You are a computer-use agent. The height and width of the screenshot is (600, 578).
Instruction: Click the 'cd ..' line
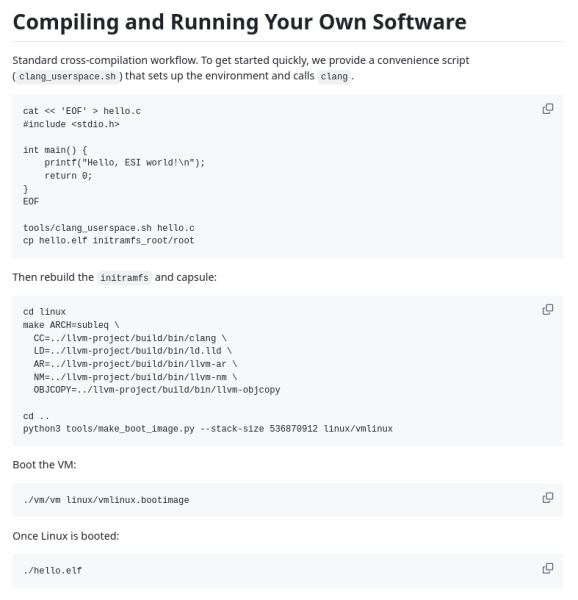(x=36, y=416)
